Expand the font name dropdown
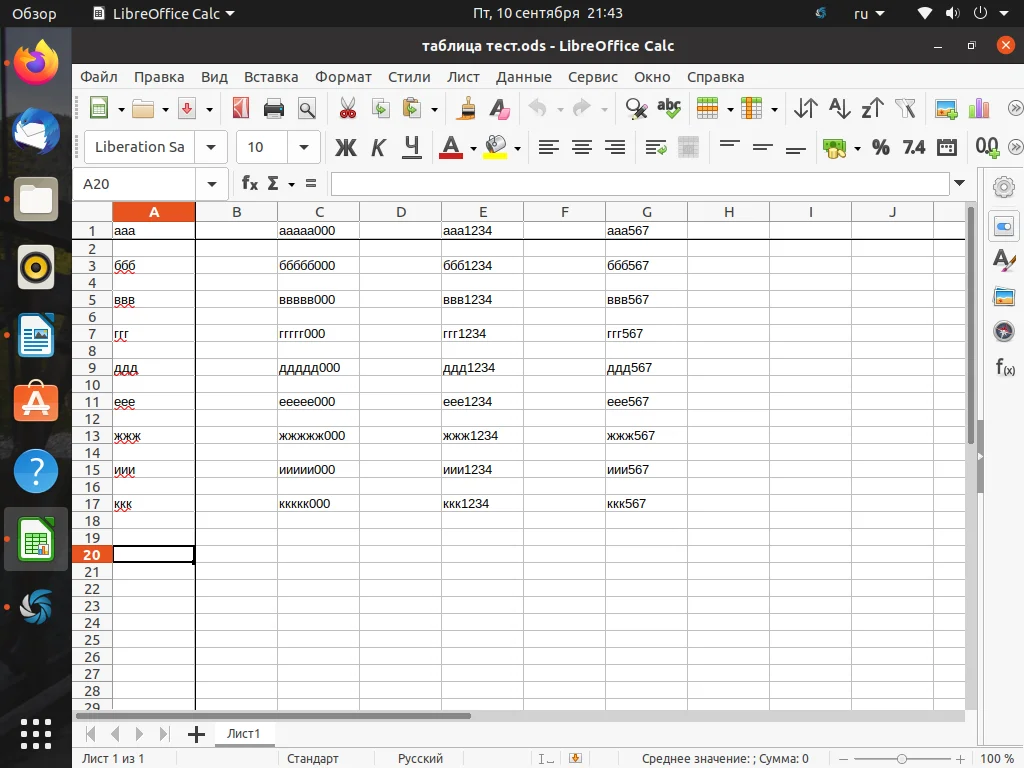 pyautogui.click(x=211, y=147)
